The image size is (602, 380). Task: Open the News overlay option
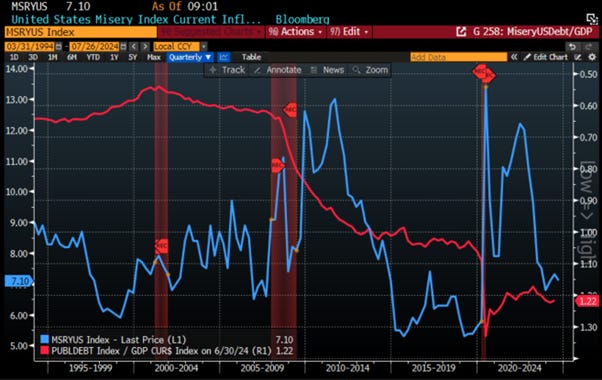(x=327, y=70)
